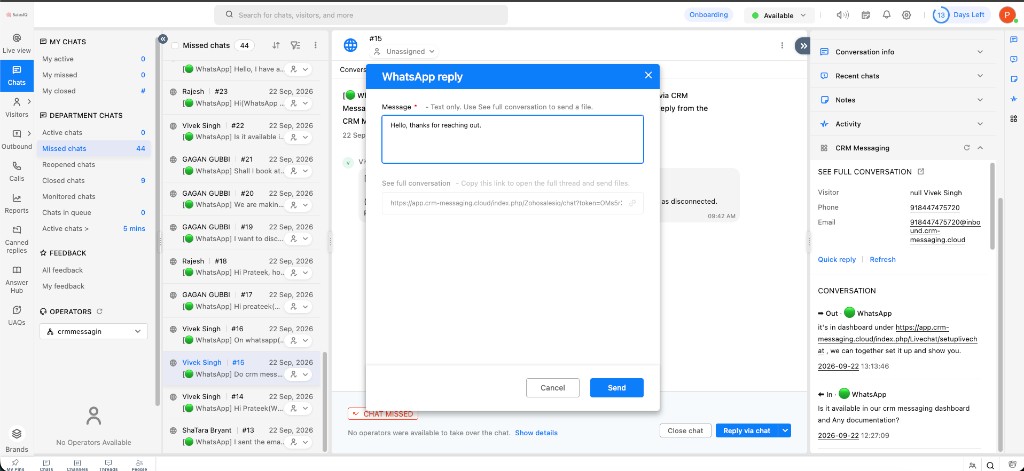Expand the Notes section
Viewport: 1024px width, 471px height.
coord(901,100)
